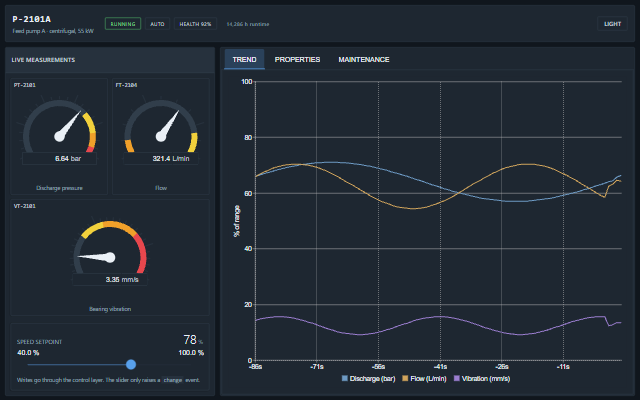
Task: Toggle the Vibration (mm/s) legend swatch
Action: [x=457, y=379]
